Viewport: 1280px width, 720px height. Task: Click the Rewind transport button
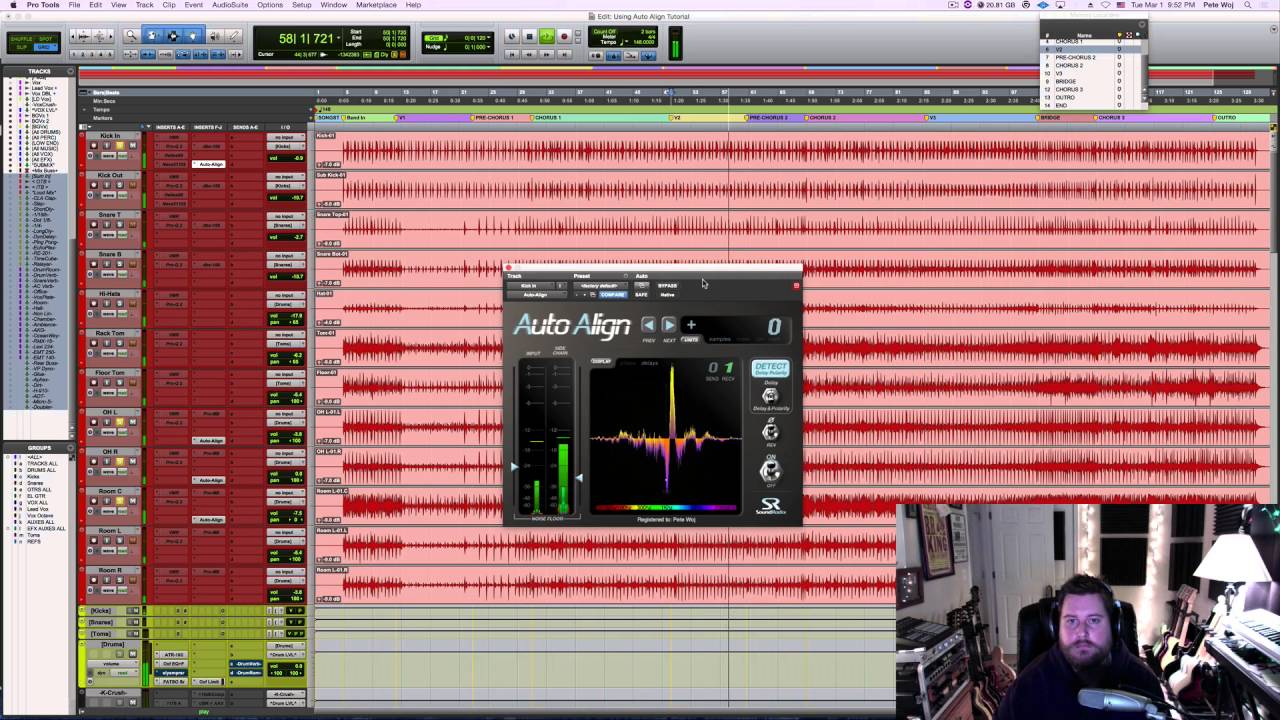[529, 54]
